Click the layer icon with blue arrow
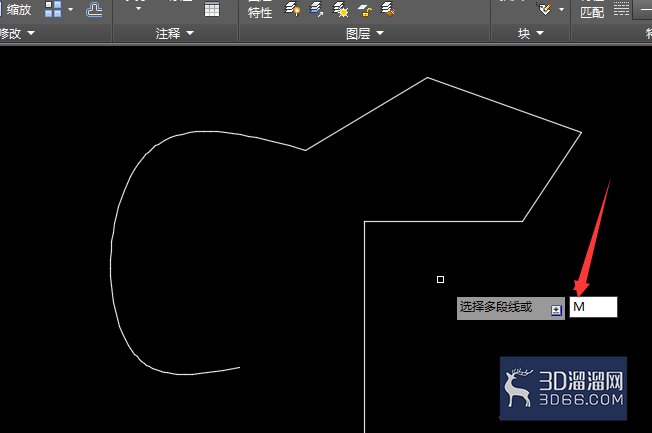652x433 pixels. point(317,9)
